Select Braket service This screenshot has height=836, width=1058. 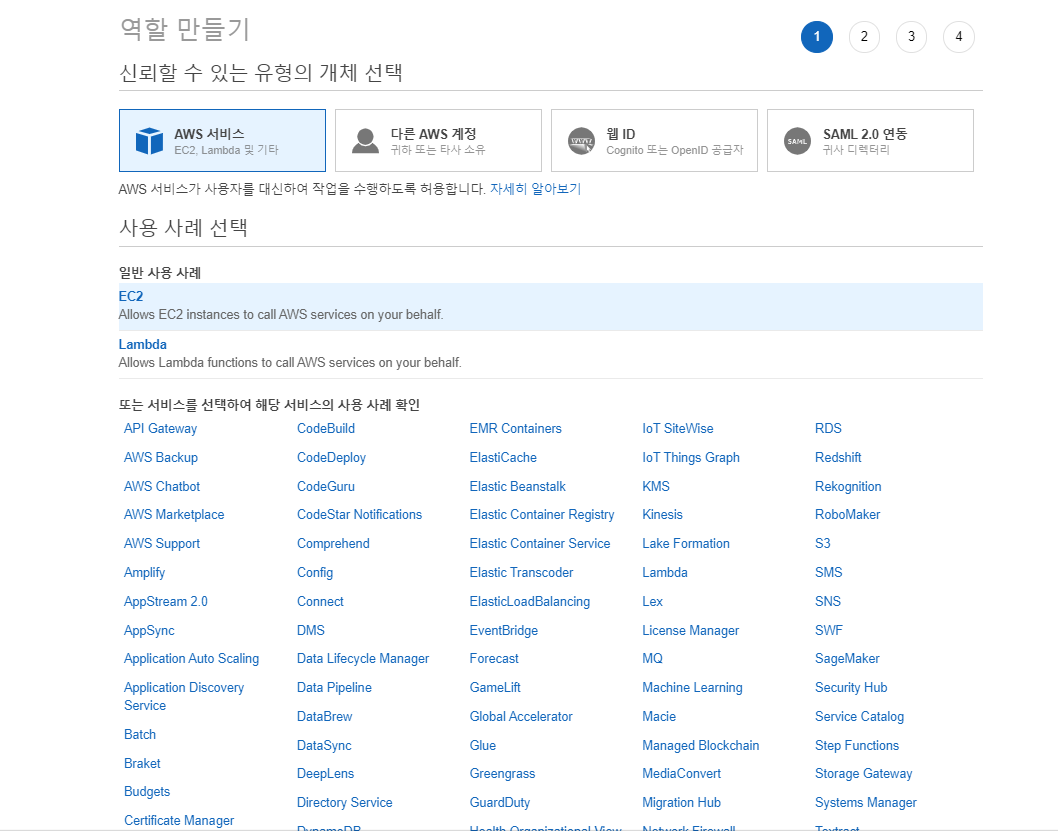[x=142, y=763]
